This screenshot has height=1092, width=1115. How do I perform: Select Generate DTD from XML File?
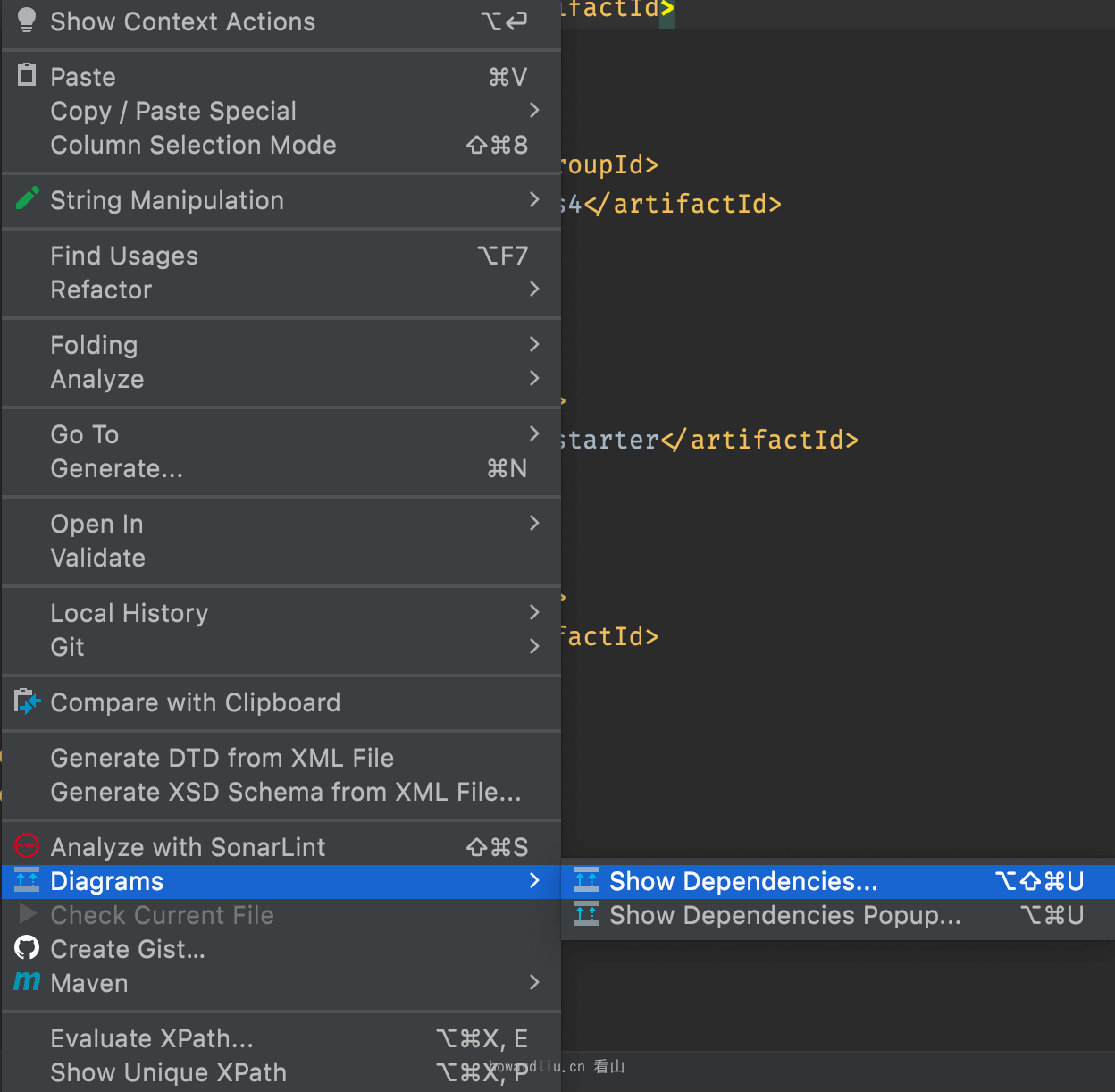pos(222,758)
